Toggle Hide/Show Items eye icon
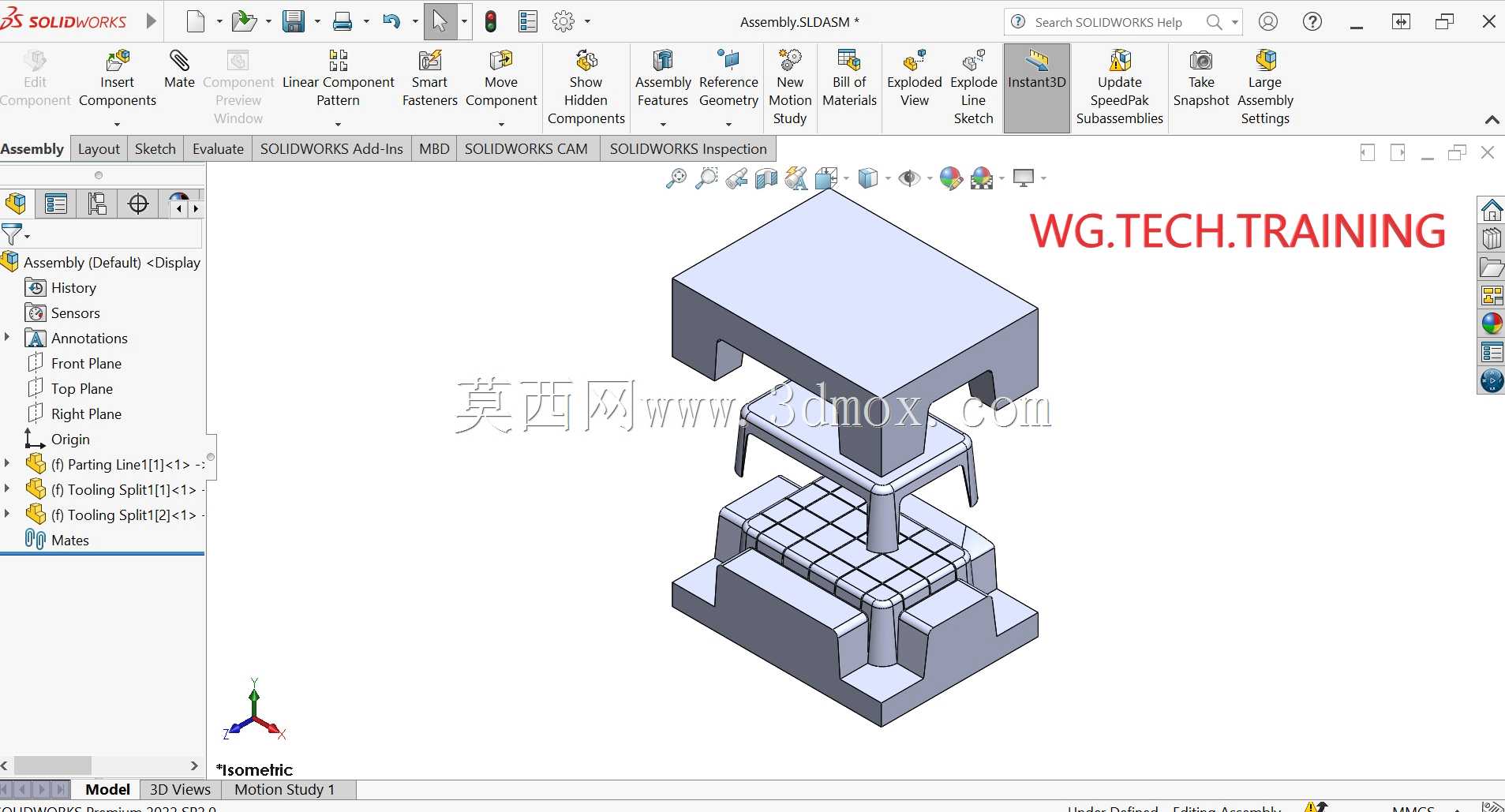The image size is (1505, 812). (909, 178)
